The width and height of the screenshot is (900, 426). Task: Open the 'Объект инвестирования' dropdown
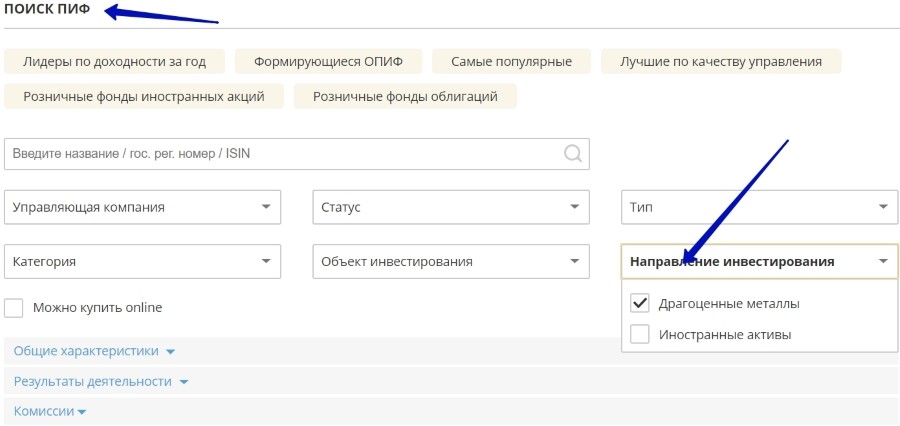coord(450,261)
